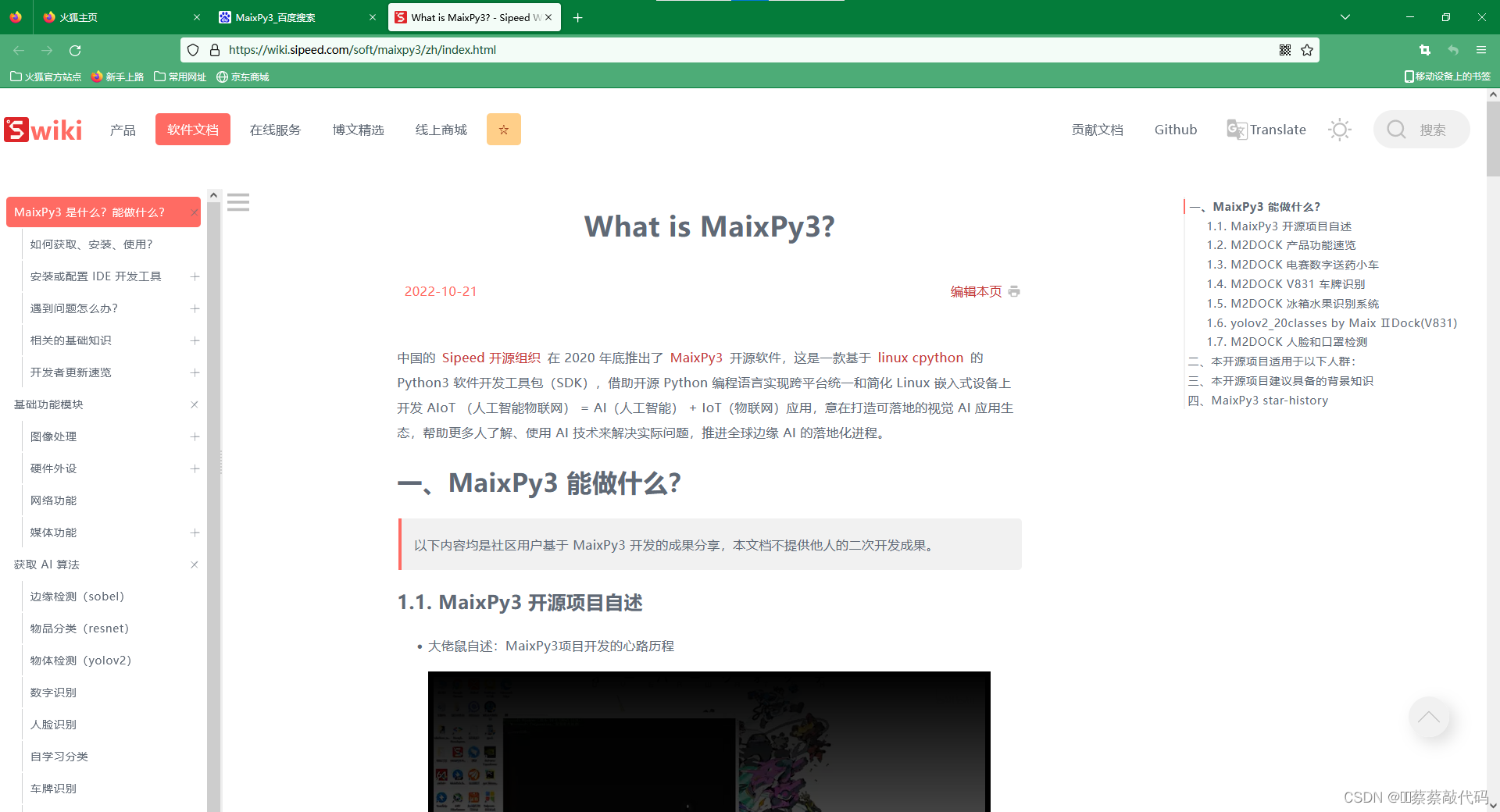Click the search magnifier field
The image size is (1500, 812).
1421,130
